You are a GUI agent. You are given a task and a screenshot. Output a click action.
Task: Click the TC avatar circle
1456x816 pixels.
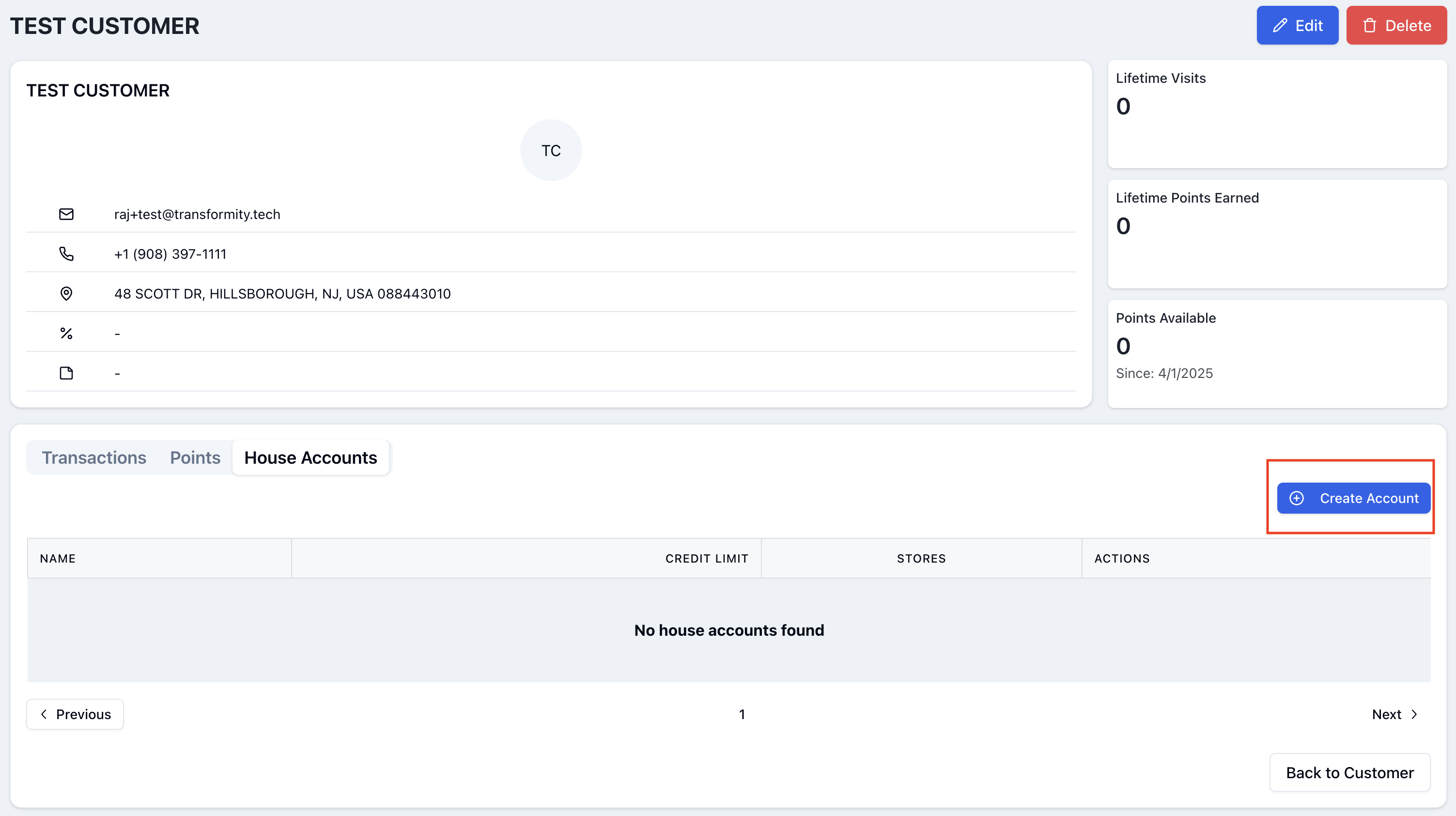click(551, 150)
